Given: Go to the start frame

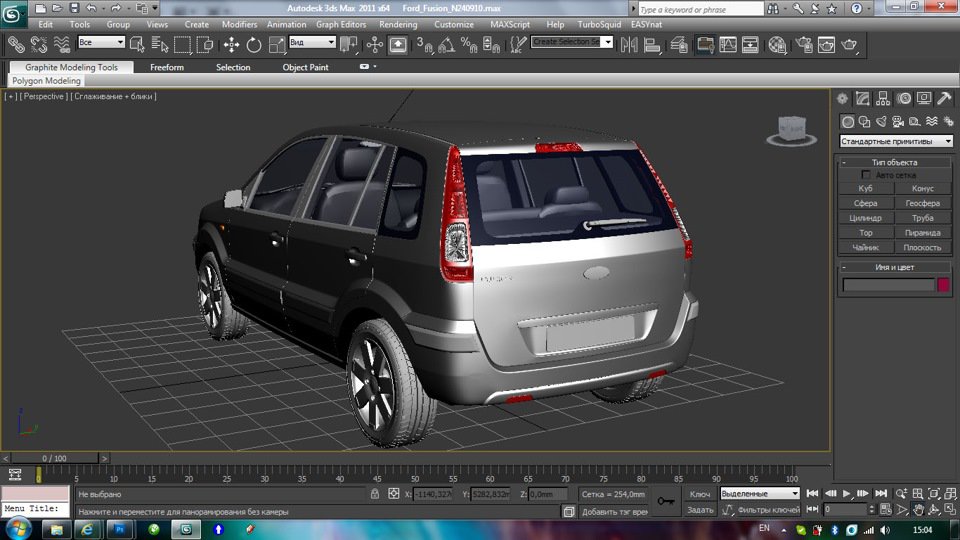Looking at the screenshot, I should 812,493.
